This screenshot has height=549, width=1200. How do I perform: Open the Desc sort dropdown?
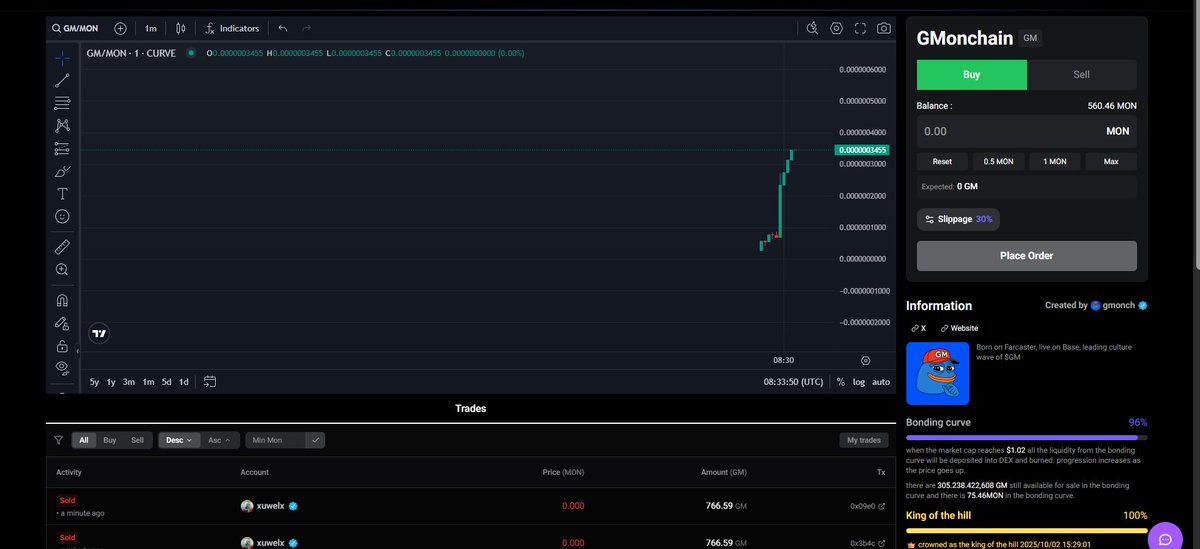[x=179, y=440]
